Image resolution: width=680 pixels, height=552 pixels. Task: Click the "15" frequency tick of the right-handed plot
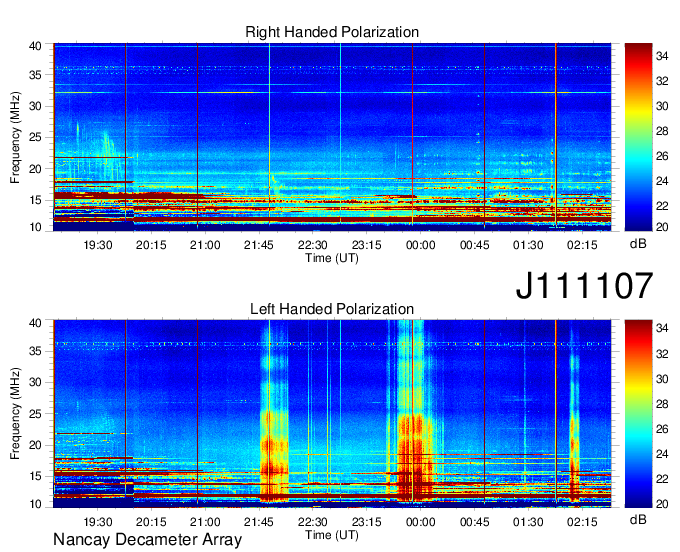36,200
